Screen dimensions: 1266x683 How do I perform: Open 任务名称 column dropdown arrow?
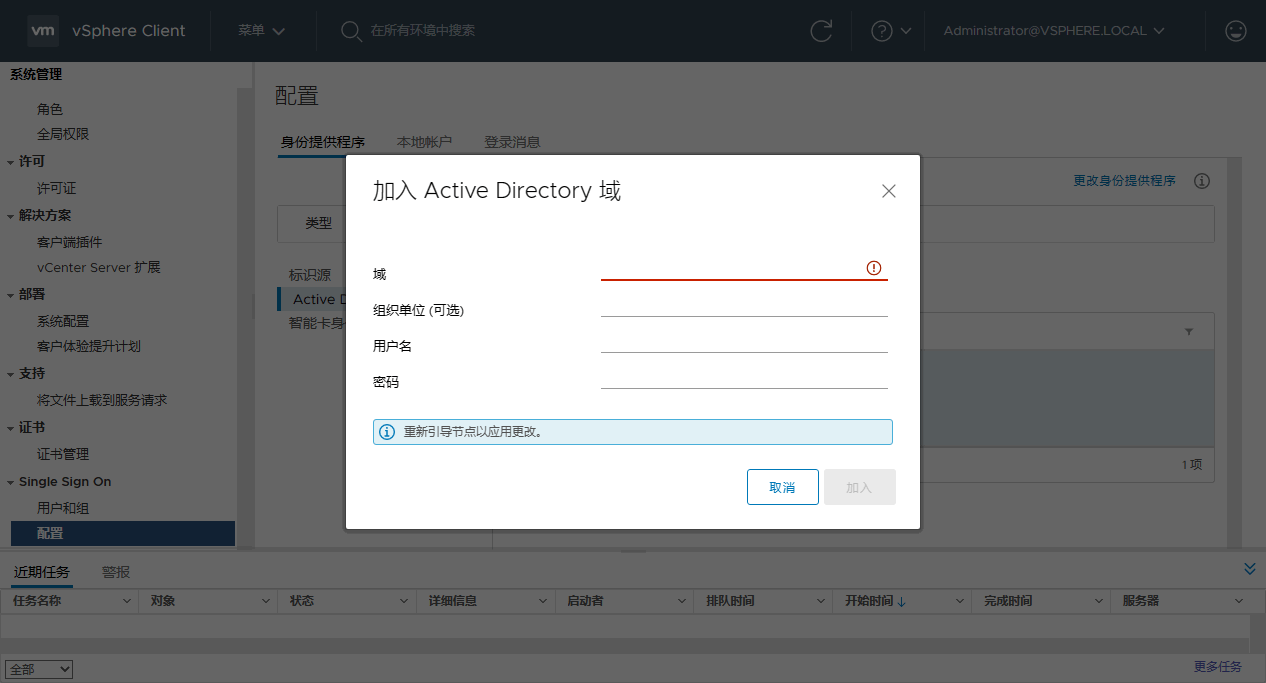point(127,601)
